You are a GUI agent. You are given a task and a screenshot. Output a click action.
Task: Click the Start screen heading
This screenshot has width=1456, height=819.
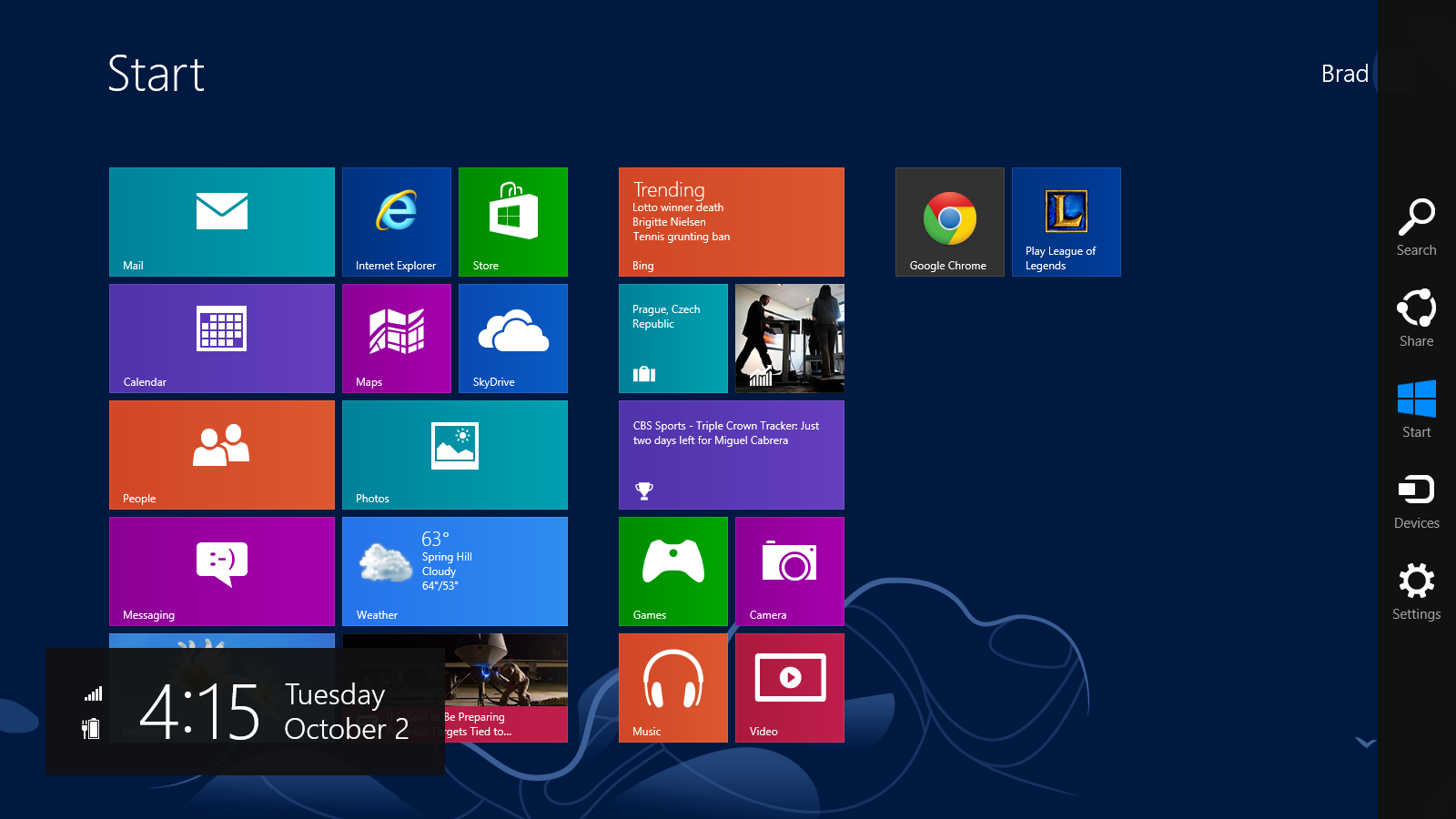tap(157, 74)
